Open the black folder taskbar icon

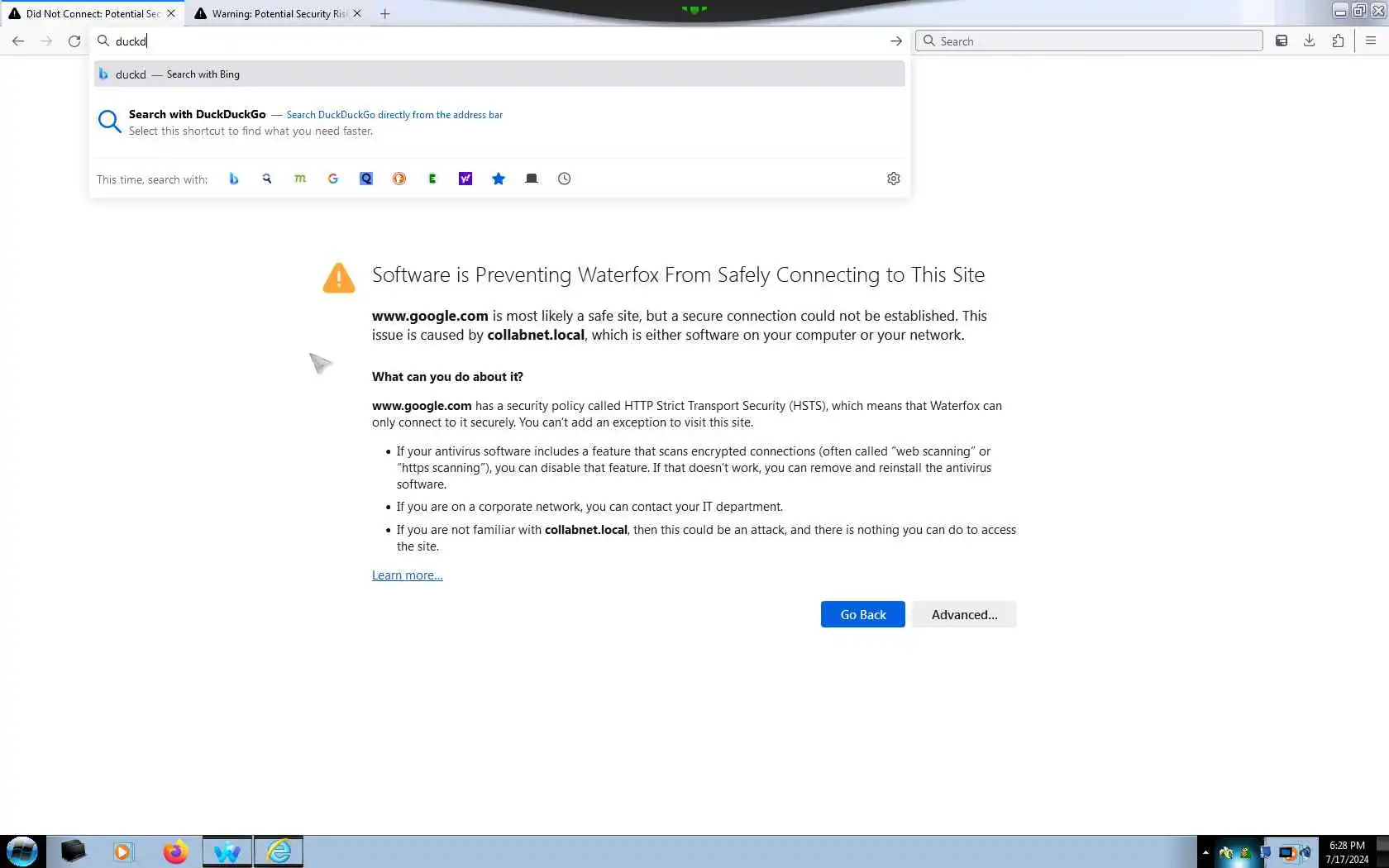pos(73,851)
